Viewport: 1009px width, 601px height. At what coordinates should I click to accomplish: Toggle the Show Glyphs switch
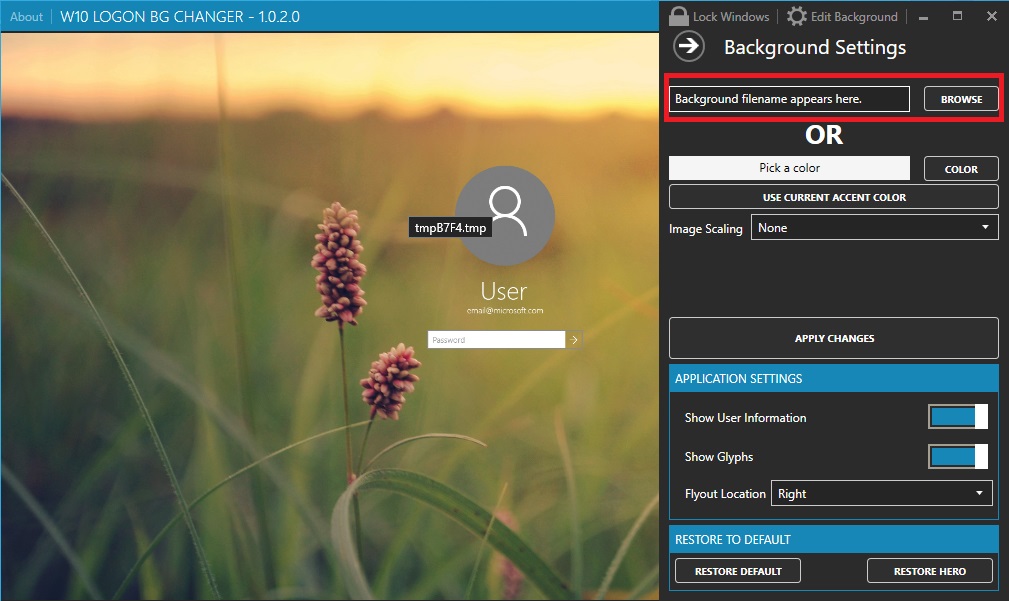pyautogui.click(x=958, y=456)
